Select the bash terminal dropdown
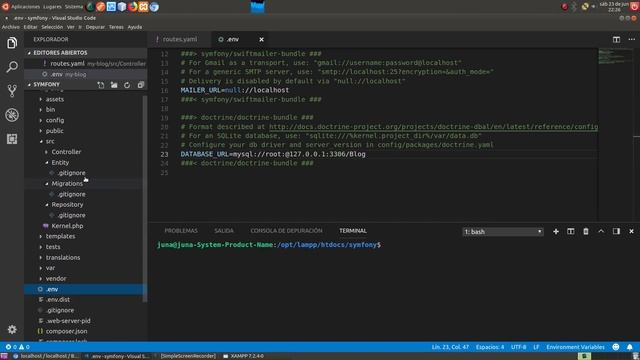 [503, 232]
